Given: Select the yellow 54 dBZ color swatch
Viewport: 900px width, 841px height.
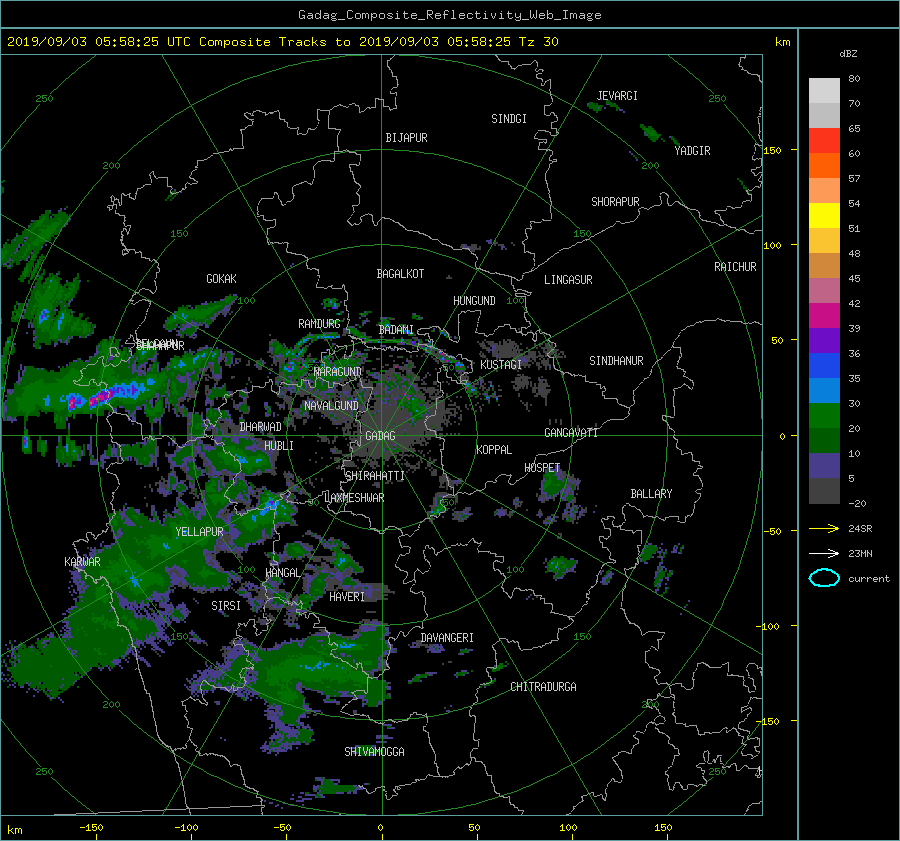Looking at the screenshot, I should [824, 215].
